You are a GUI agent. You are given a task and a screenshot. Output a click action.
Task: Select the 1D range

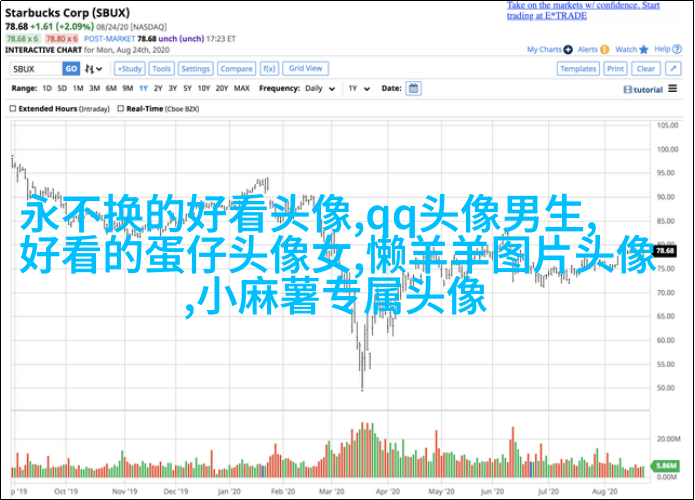click(47, 88)
